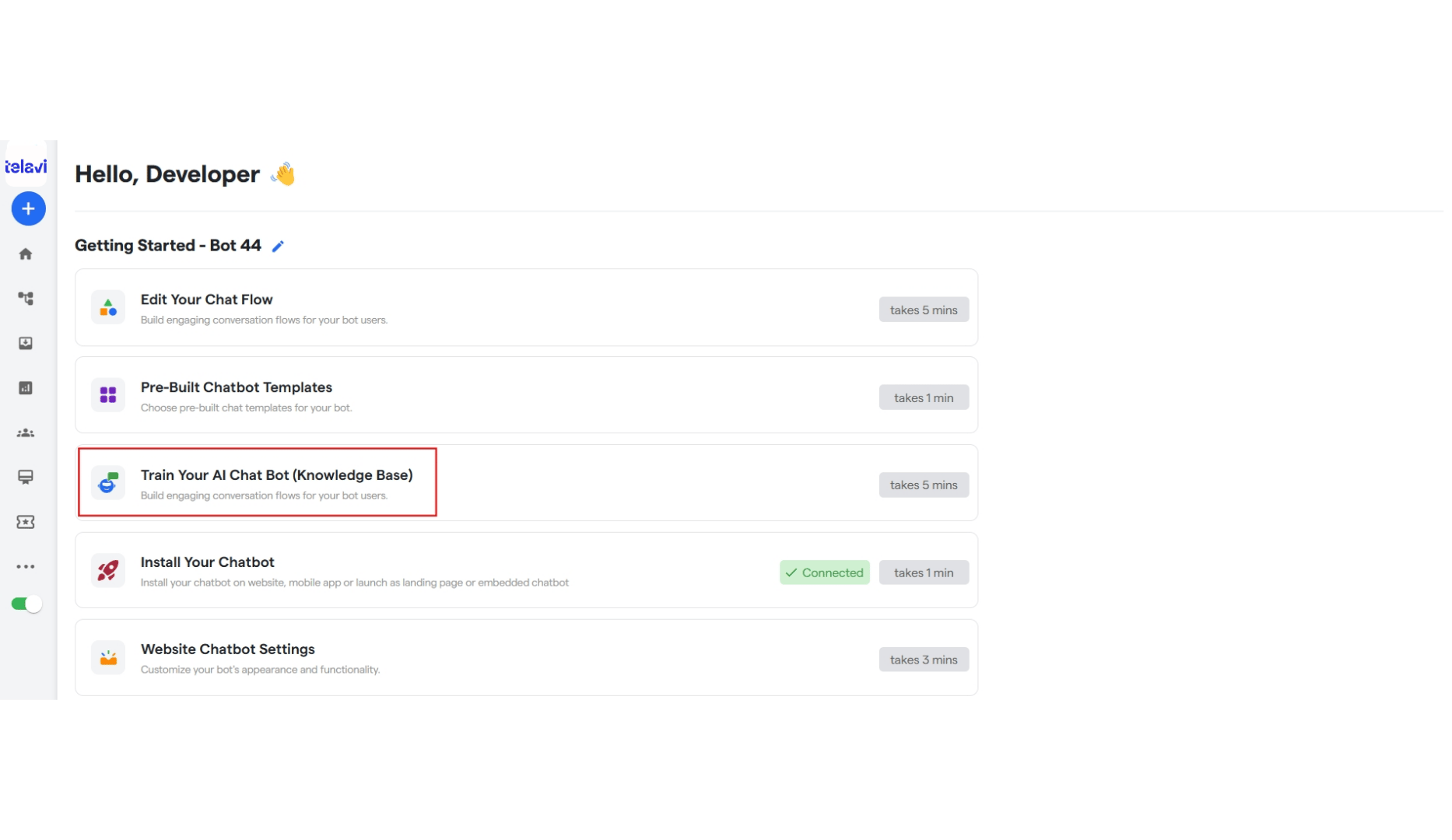Image resolution: width=1452 pixels, height=840 pixels.
Task: Click the Hello, Developer greeting
Action: click(167, 174)
